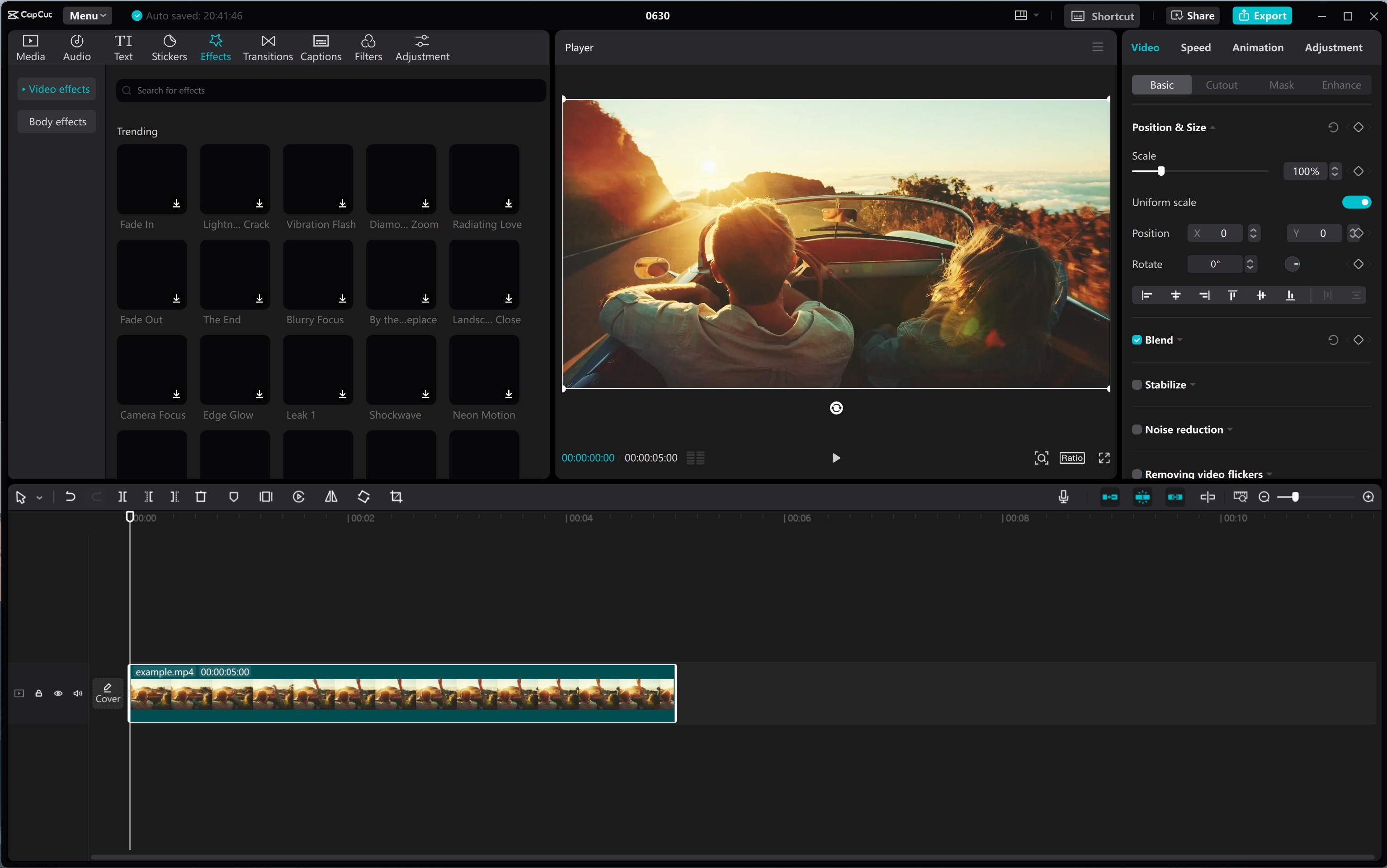1387x868 pixels.
Task: Open the Ratio button in player
Action: coord(1072,458)
